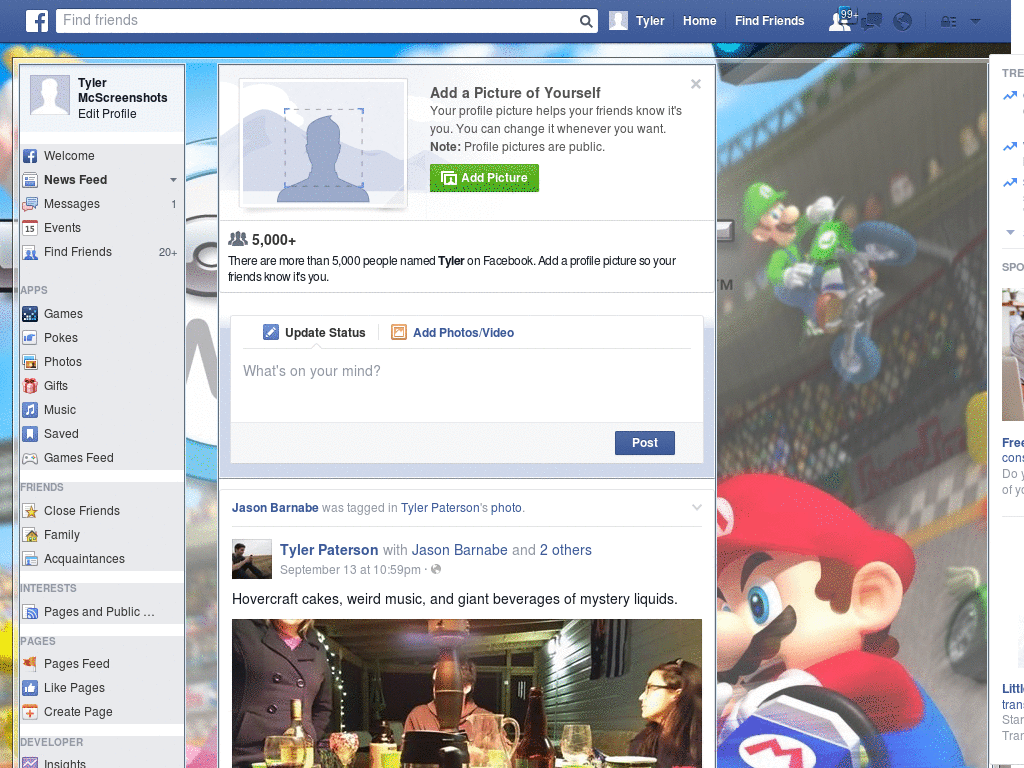This screenshot has height=768, width=1024.
Task: Click the Post button
Action: (645, 443)
